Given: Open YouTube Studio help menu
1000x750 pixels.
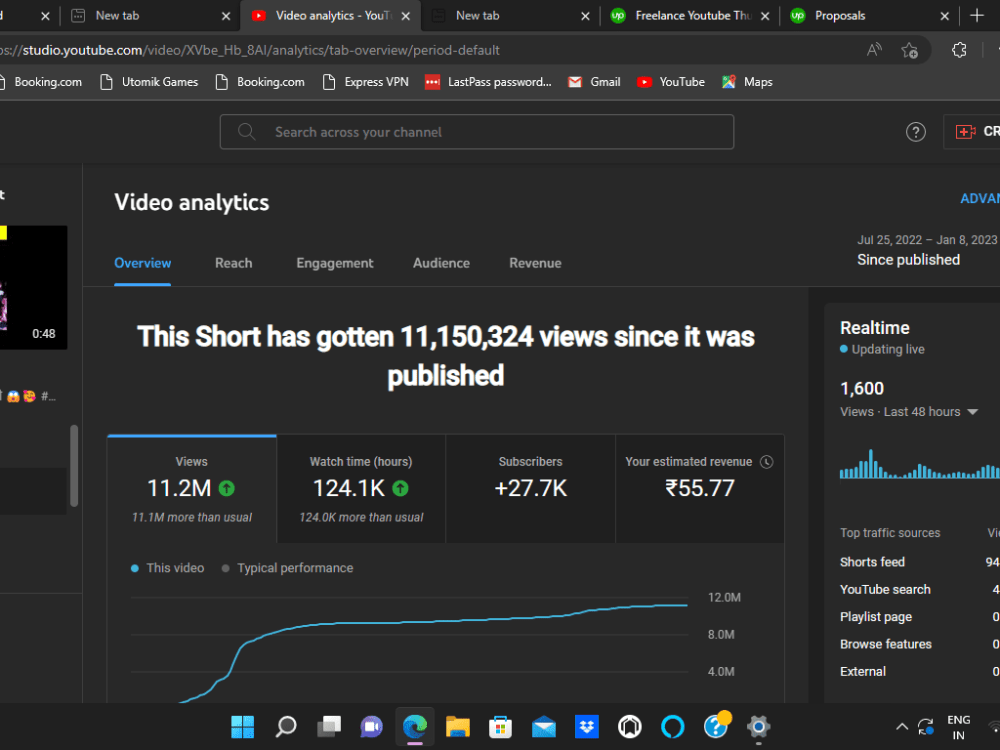Looking at the screenshot, I should click(915, 131).
